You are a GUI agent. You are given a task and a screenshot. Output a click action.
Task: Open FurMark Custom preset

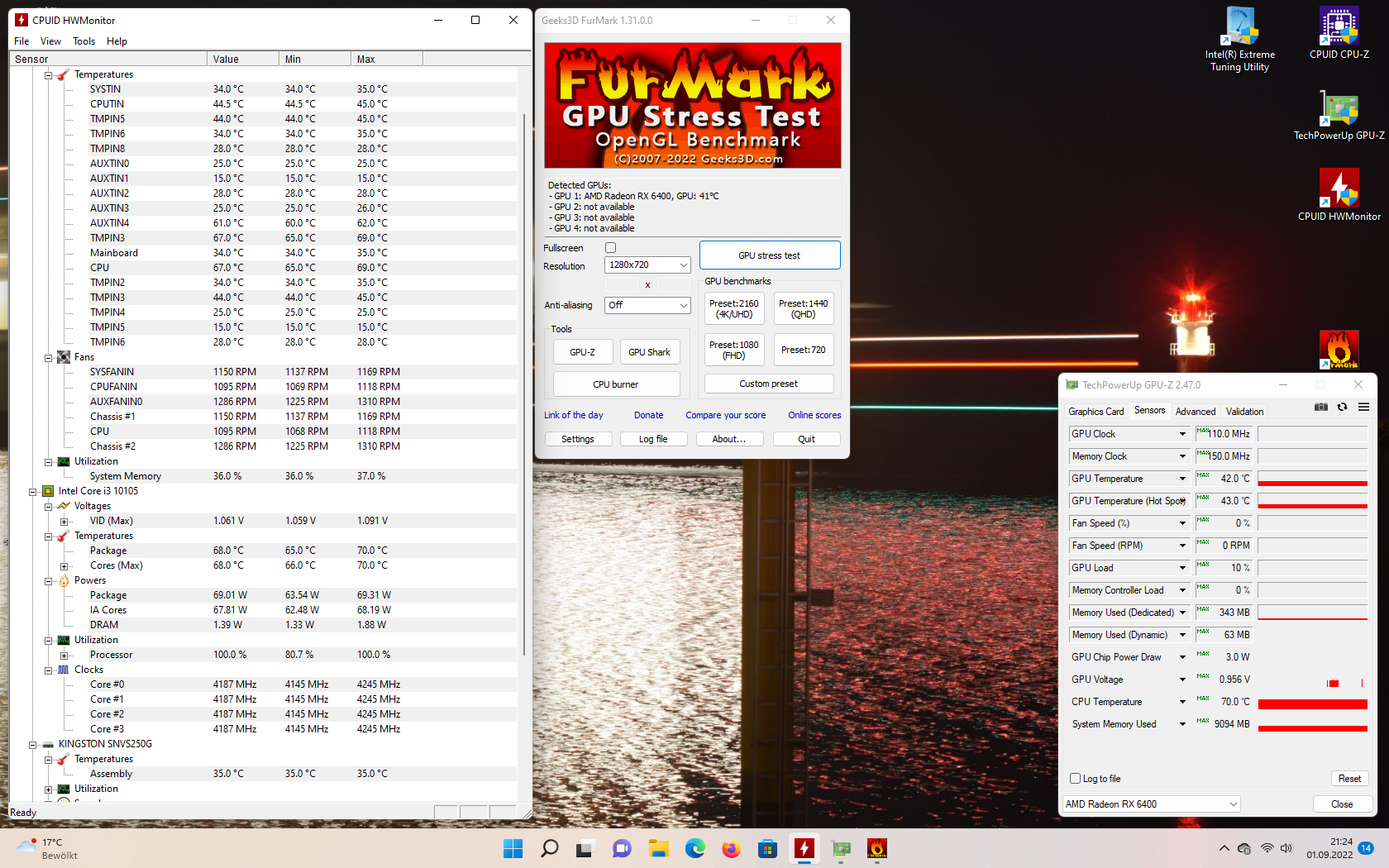pos(769,384)
